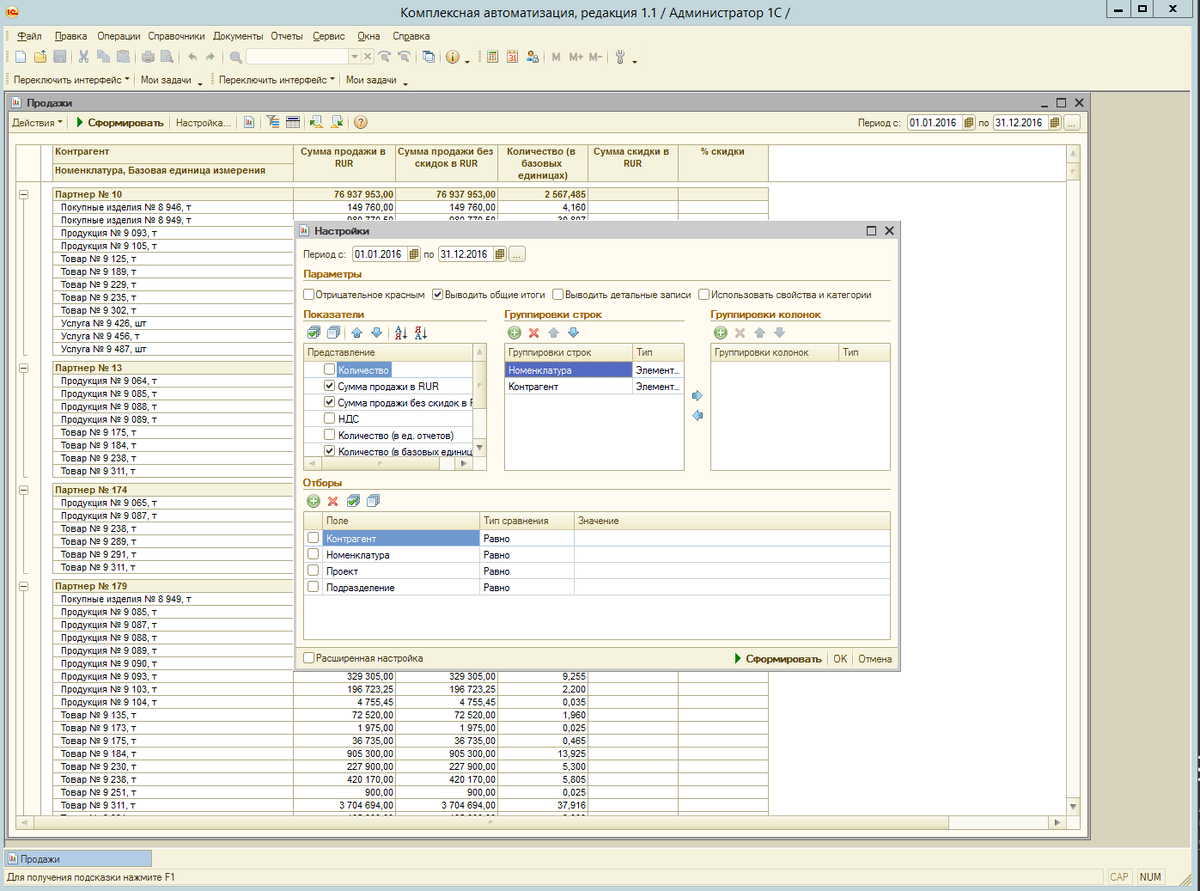This screenshot has width=1200, height=891.
Task: Uncheck Сумма продажи в RUR indicator
Action: pos(330,386)
